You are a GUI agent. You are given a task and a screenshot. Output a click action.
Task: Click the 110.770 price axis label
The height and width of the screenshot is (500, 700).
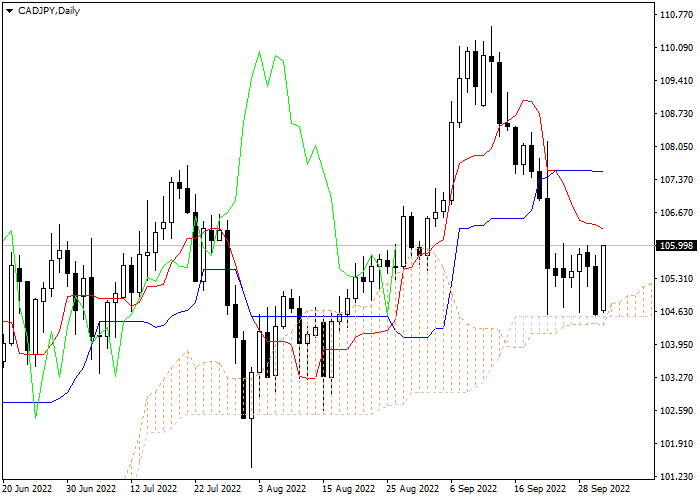pyautogui.click(x=678, y=15)
